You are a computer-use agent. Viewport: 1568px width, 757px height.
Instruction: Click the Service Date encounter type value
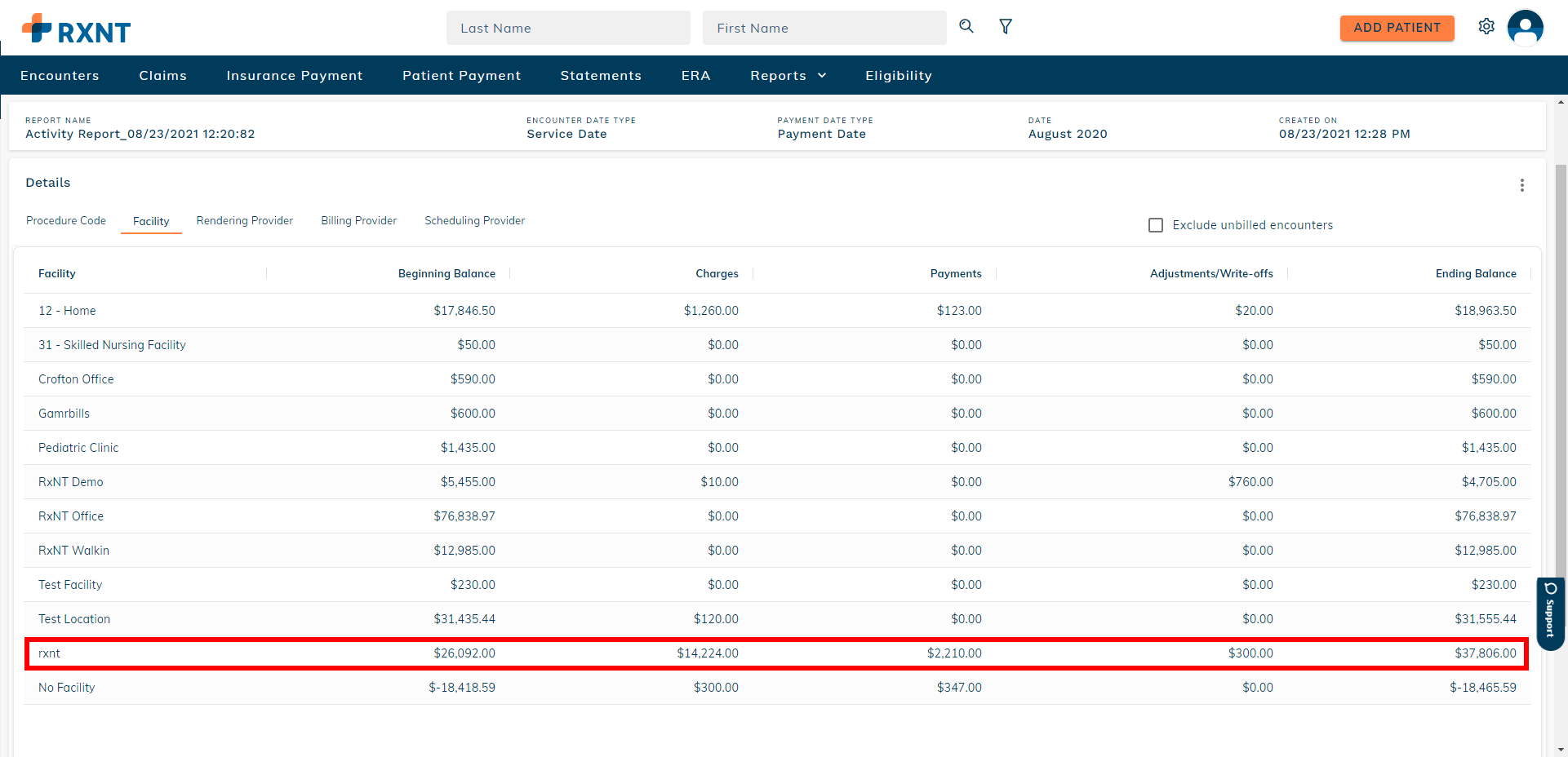pyautogui.click(x=566, y=134)
